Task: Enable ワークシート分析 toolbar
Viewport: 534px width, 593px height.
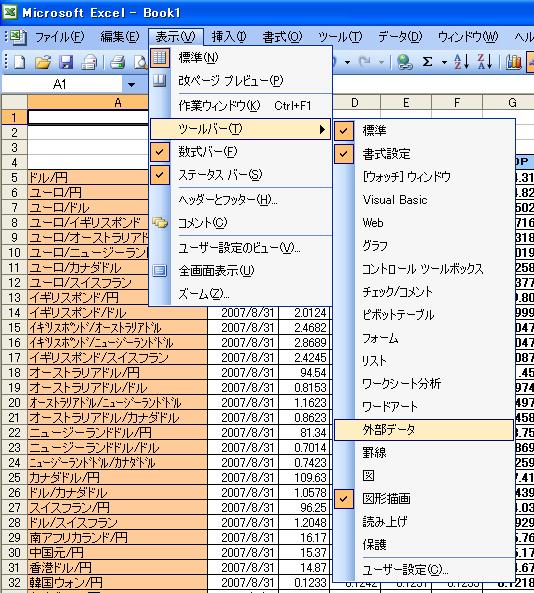Action: coord(424,383)
